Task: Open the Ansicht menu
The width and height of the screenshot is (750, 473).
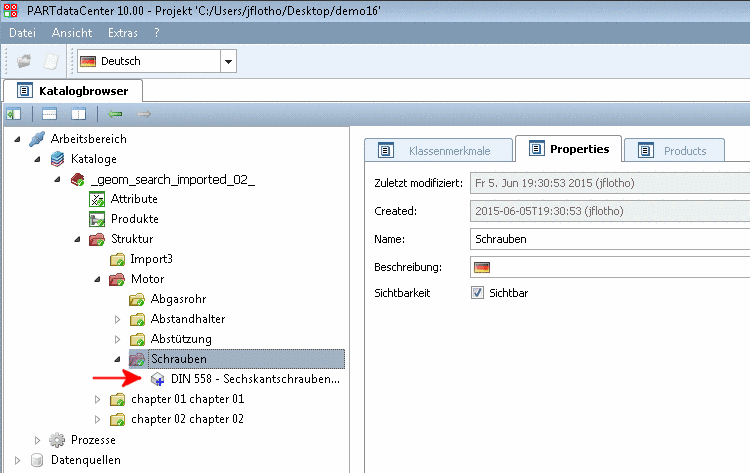Action: tap(72, 33)
